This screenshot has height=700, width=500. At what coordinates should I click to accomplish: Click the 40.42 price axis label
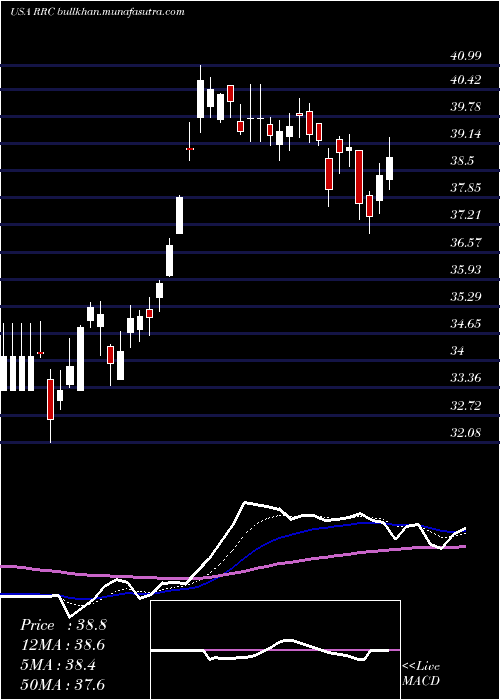click(466, 80)
